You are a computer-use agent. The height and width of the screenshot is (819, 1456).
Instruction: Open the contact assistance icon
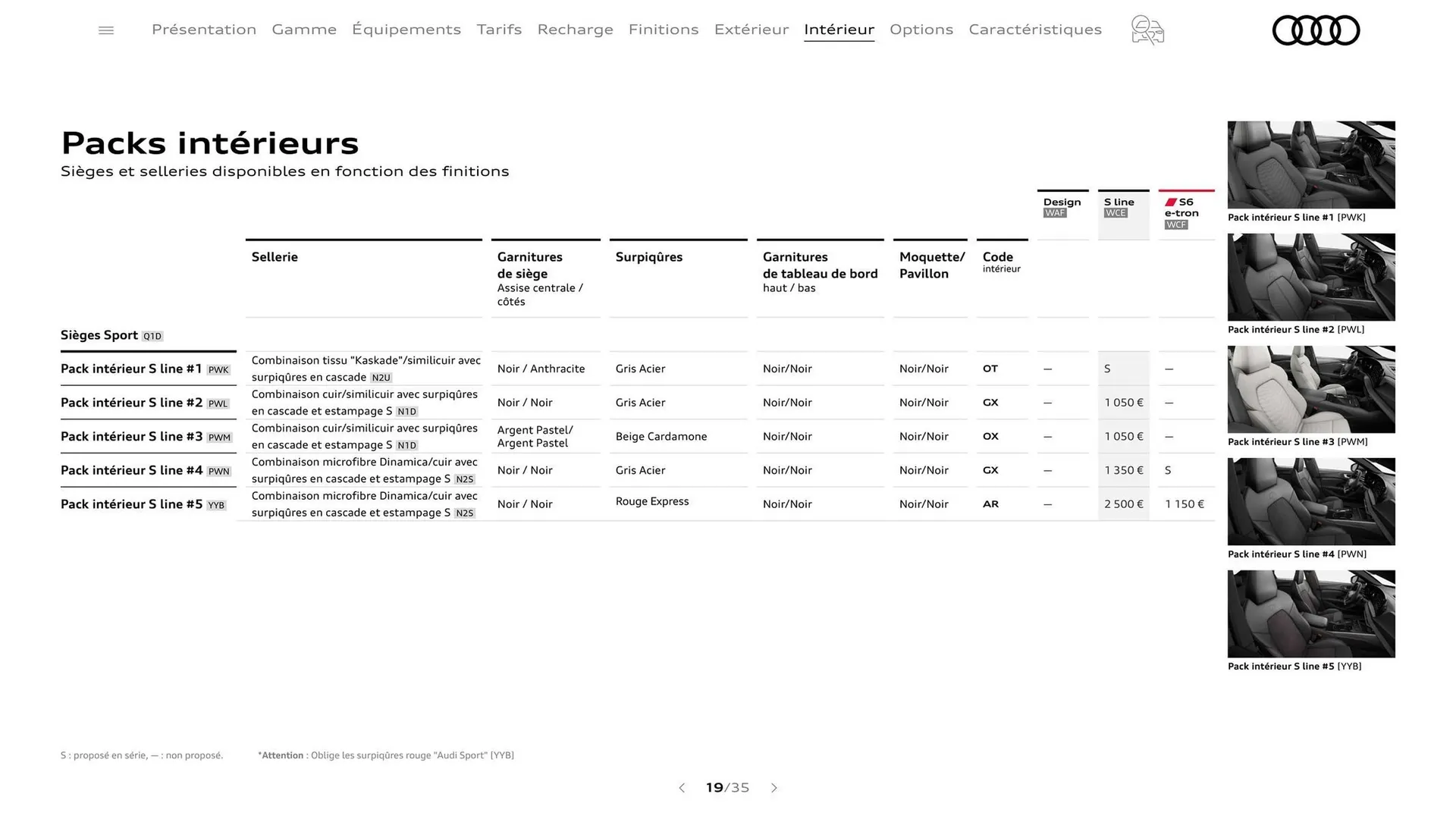pyautogui.click(x=1147, y=30)
